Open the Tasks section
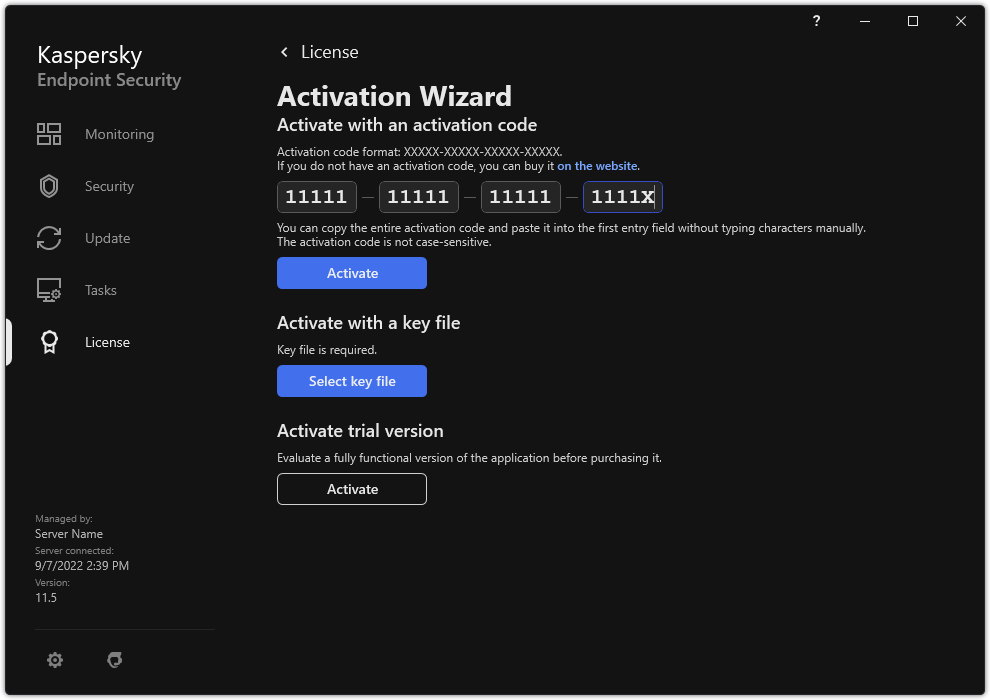990x700 pixels. pyautogui.click(x=100, y=290)
